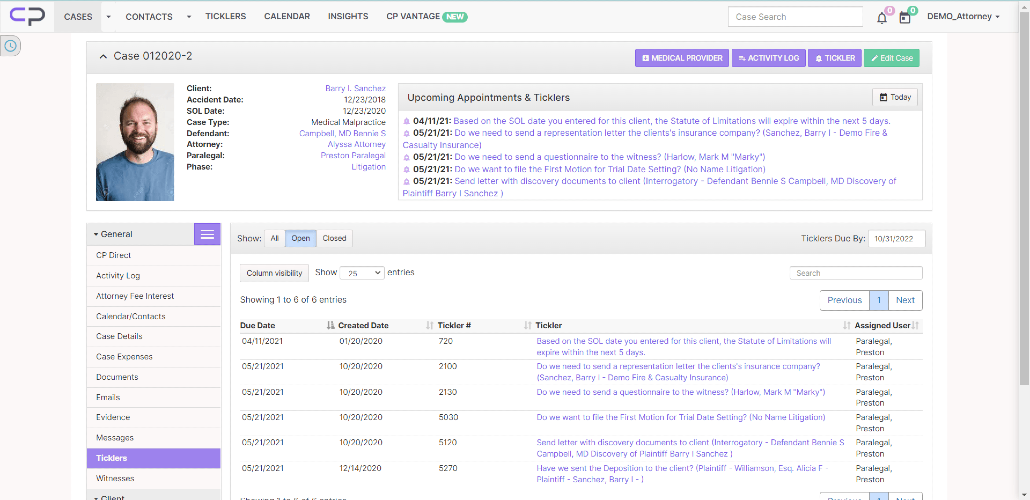Open Documents in sidebar
Screen dimensions: 1030x500
coord(154,377)
